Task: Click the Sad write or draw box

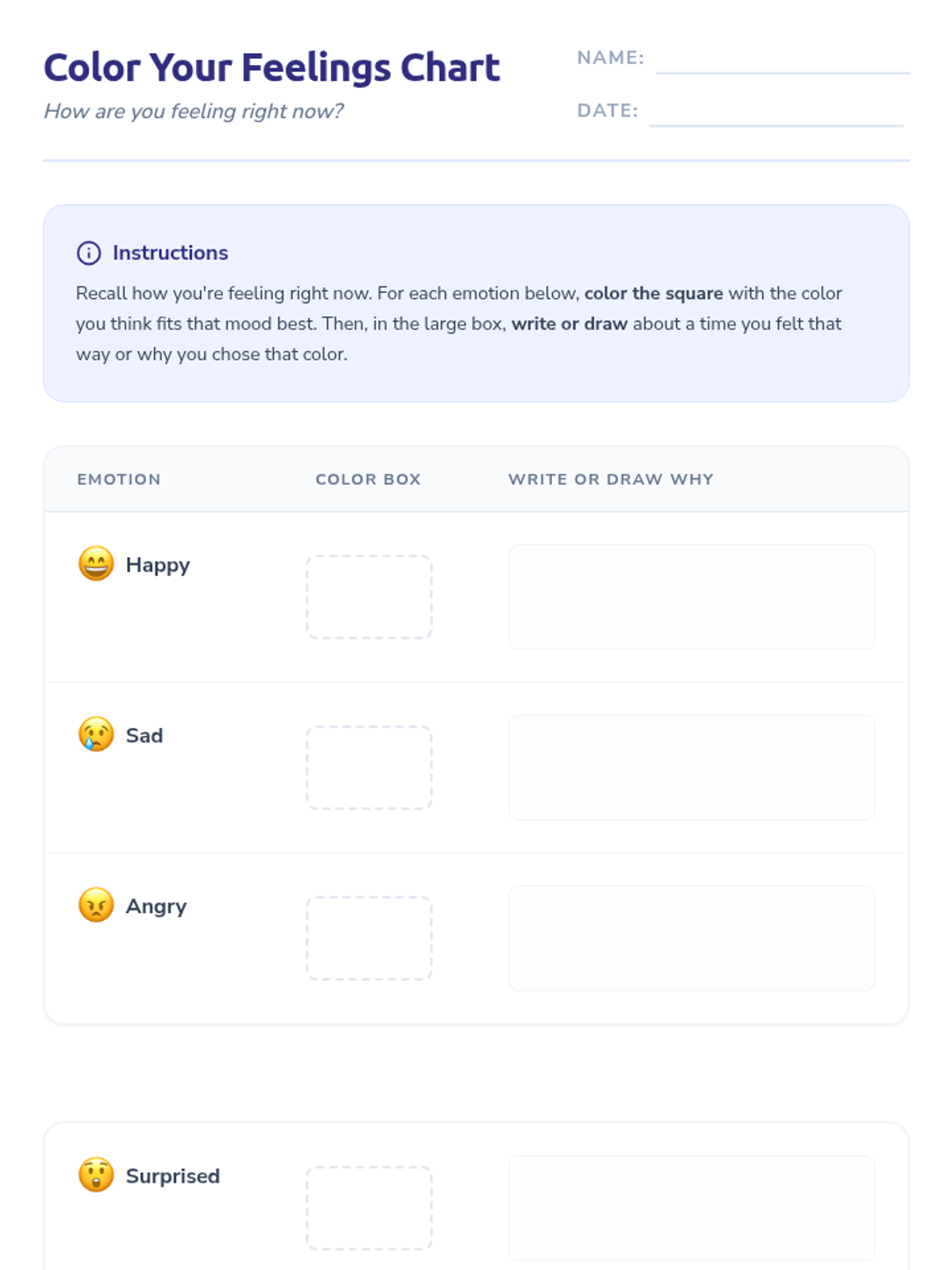Action: click(x=692, y=768)
